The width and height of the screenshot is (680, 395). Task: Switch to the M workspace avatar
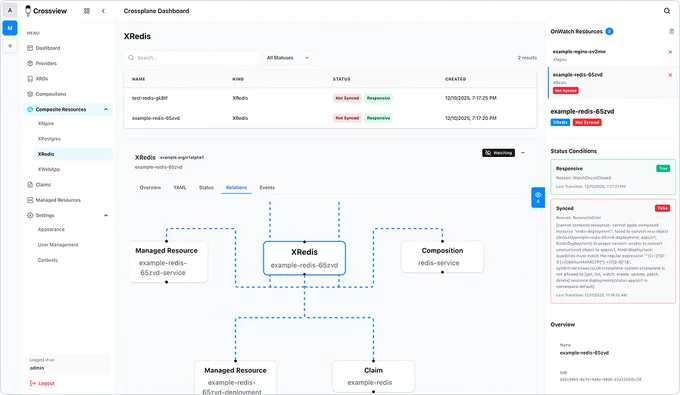[x=10, y=28]
